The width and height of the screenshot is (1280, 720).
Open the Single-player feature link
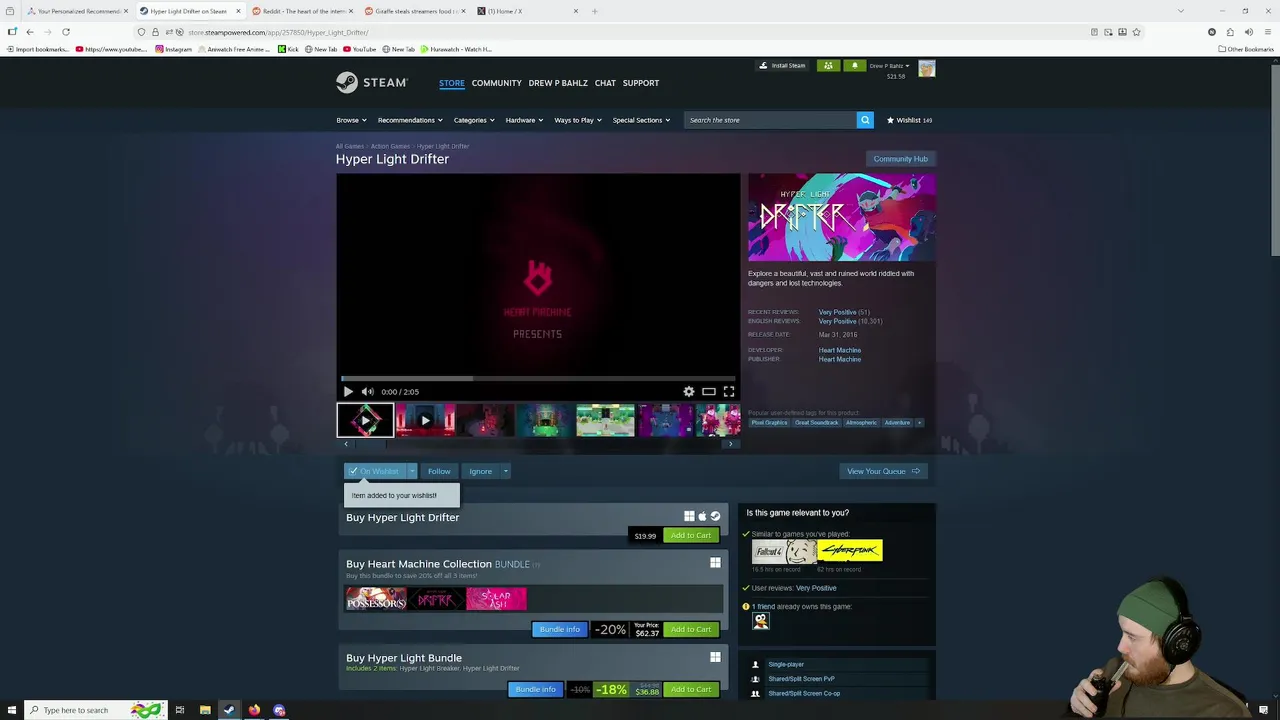pyautogui.click(x=786, y=664)
